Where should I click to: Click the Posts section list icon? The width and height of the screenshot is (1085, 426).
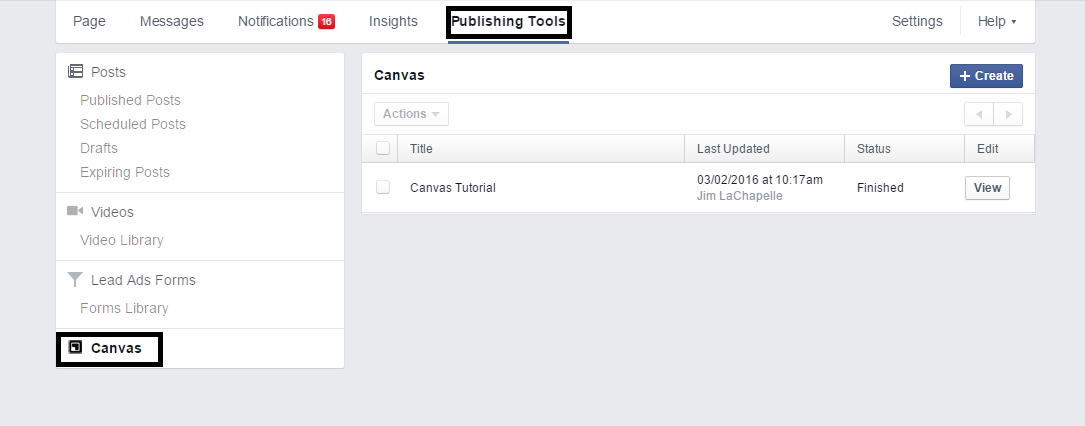[75, 71]
